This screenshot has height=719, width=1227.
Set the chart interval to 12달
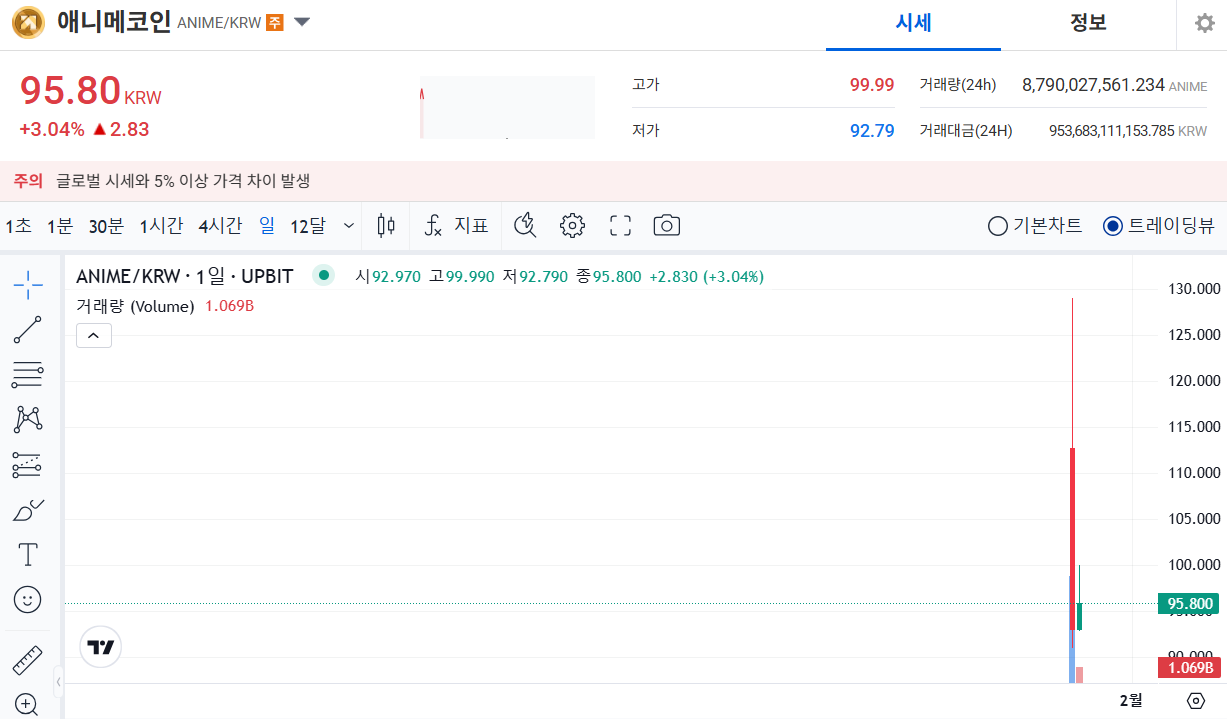pos(308,226)
